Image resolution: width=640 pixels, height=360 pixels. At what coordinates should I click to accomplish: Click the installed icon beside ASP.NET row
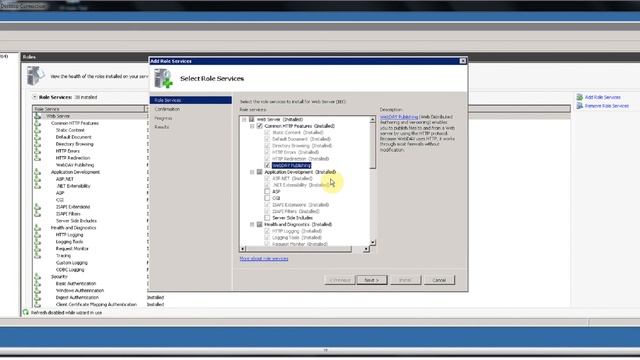coord(38,179)
